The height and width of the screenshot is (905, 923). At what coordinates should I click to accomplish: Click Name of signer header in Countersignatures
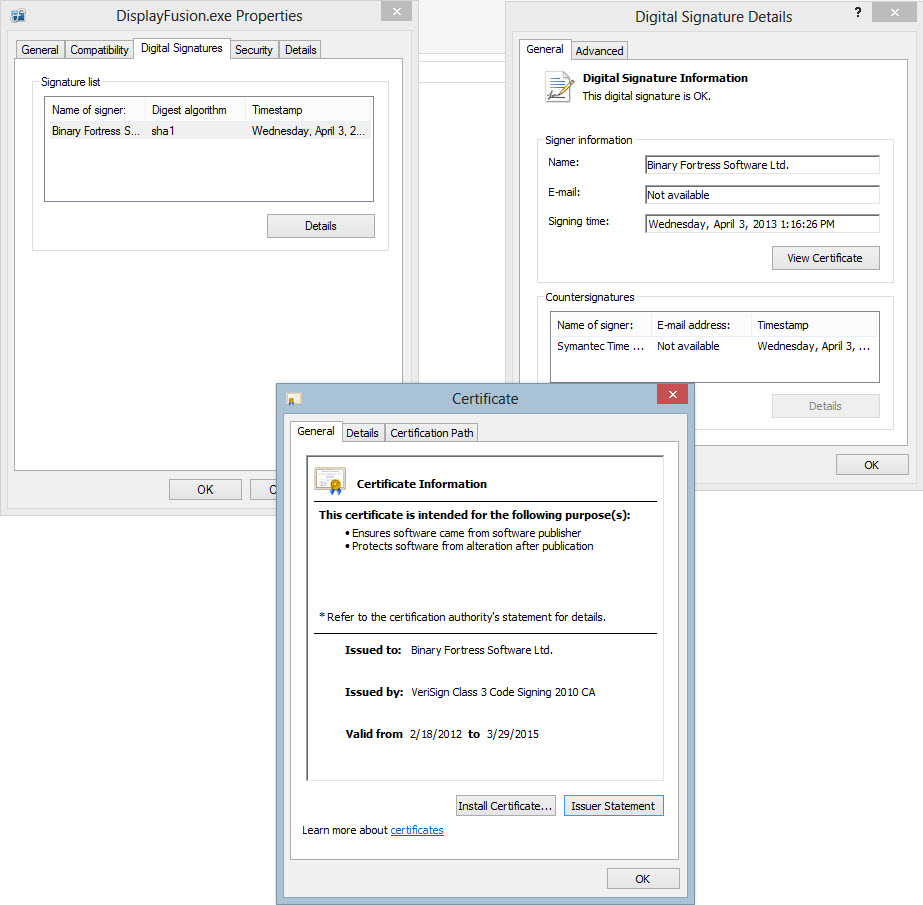tap(601, 325)
